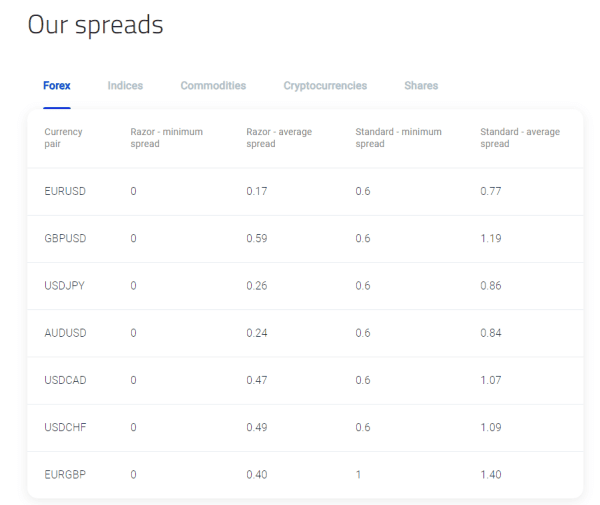Click EURUSD Razor average spread 0.17
Image resolution: width=600 pixels, height=505 pixels.
pos(257,191)
